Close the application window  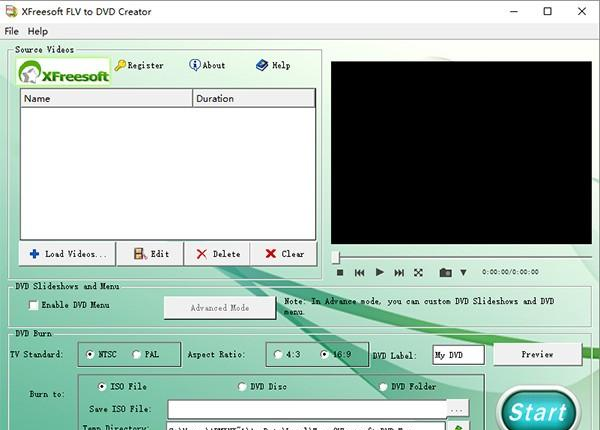click(x=582, y=11)
